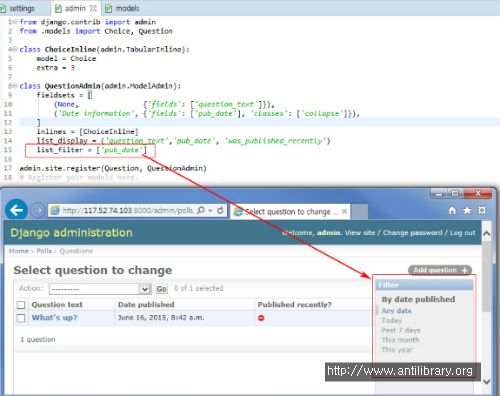Place cursor on the 'extra = 3' code line
Viewport: 500px width, 396px height.
click(55, 68)
